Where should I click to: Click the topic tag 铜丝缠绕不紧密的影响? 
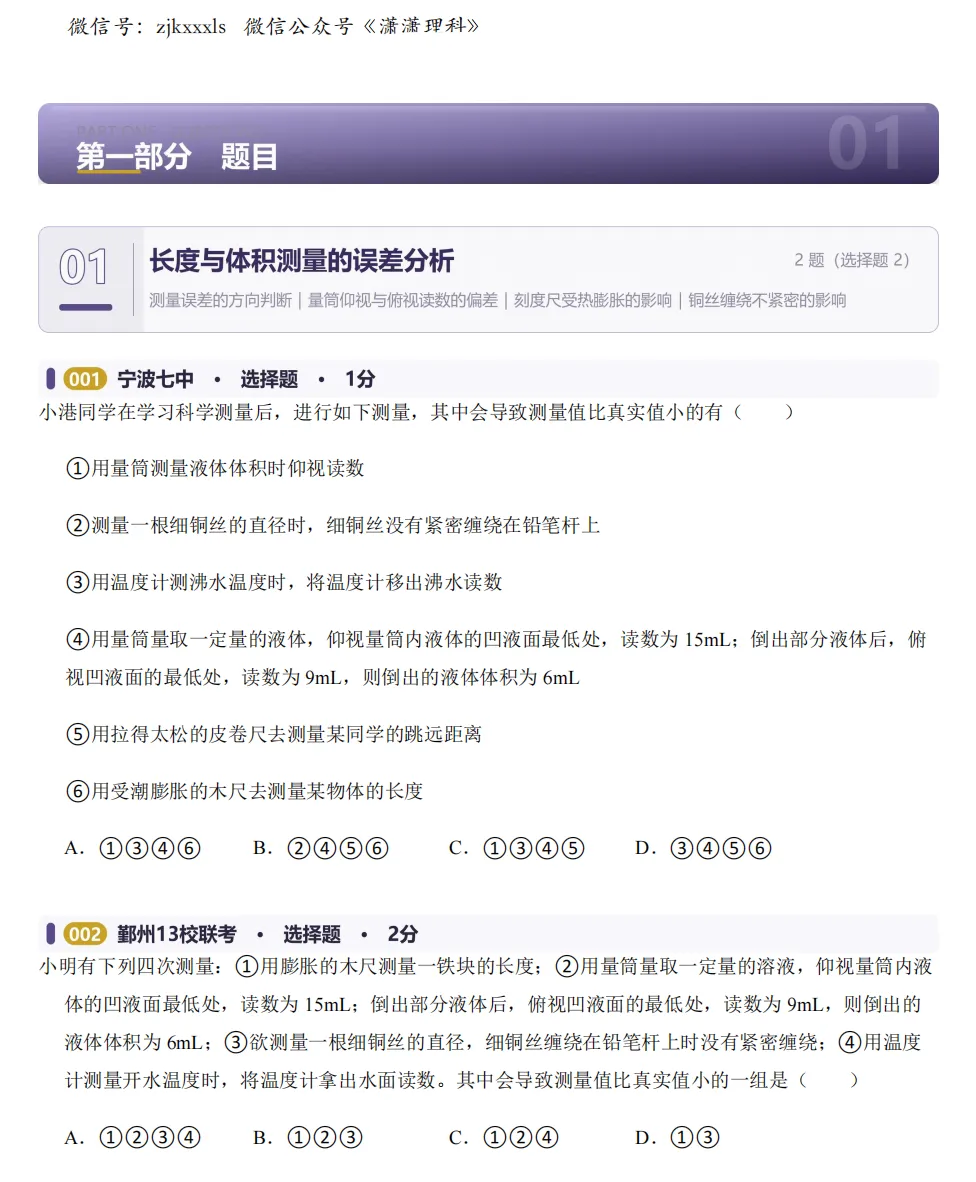coord(767,301)
